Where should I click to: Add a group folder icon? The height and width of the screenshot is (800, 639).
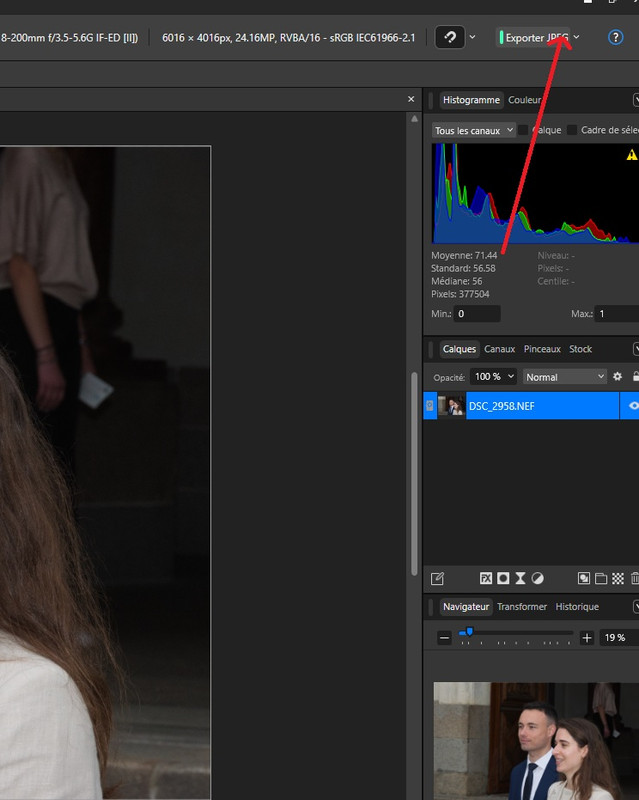[601, 578]
